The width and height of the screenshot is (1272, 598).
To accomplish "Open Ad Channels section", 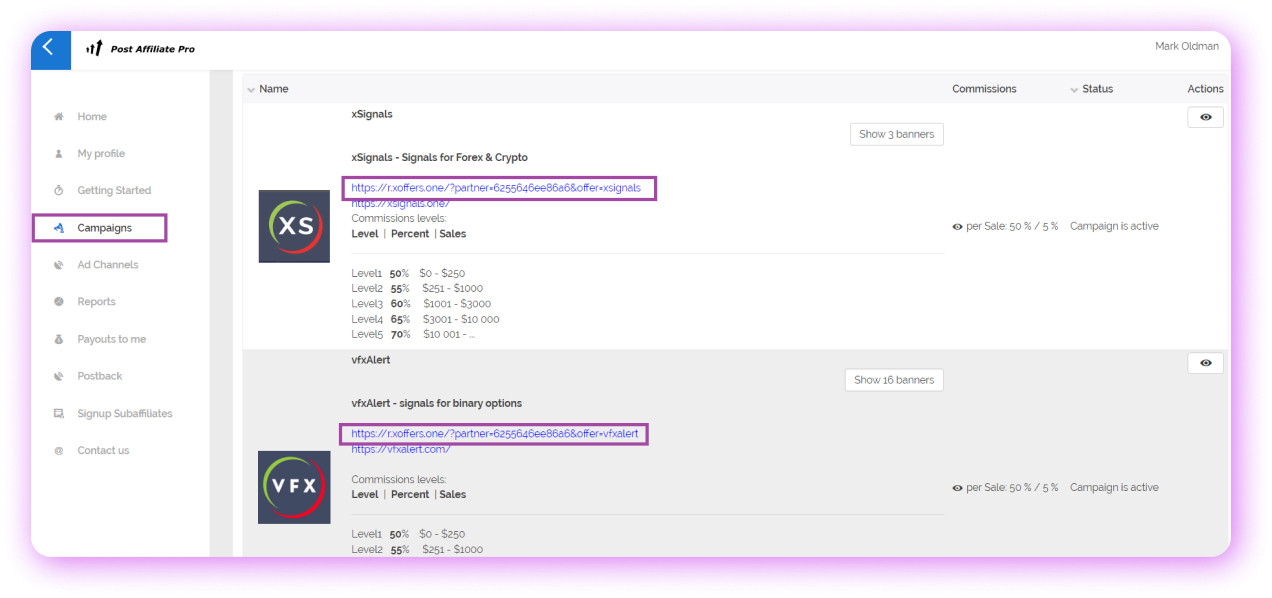I will [x=108, y=265].
